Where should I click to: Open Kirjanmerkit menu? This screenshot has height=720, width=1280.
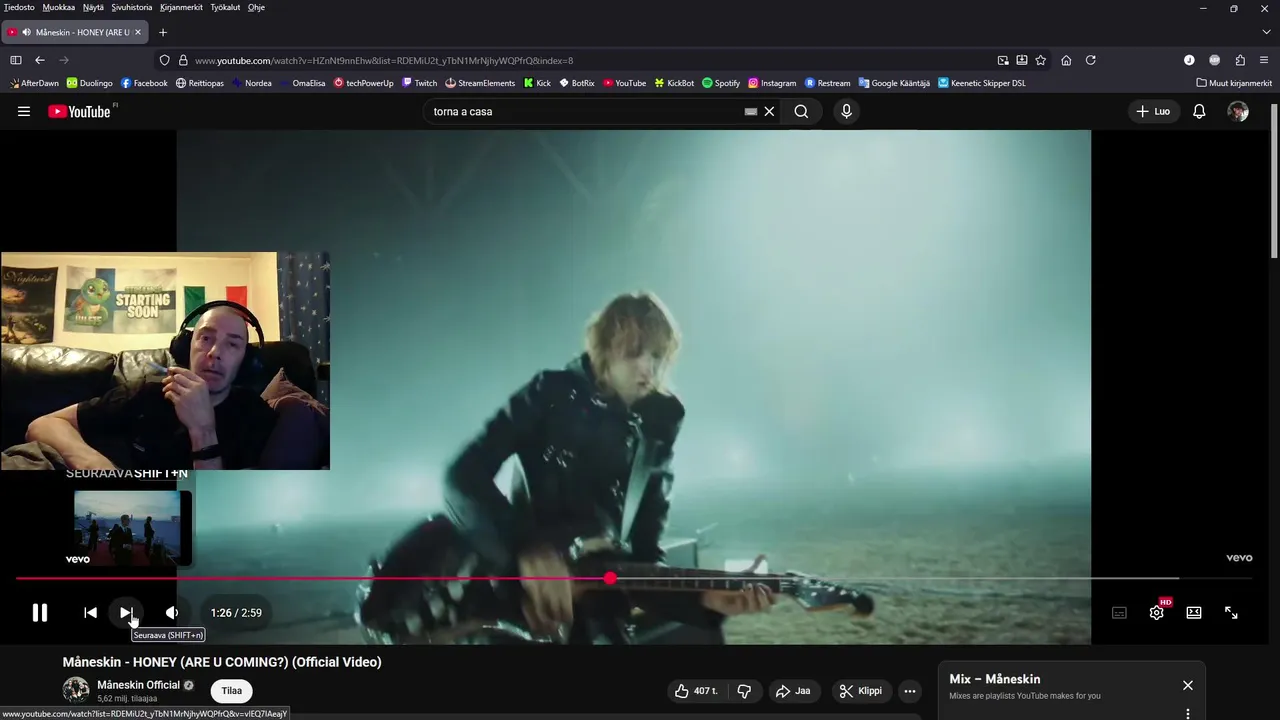pos(181,7)
